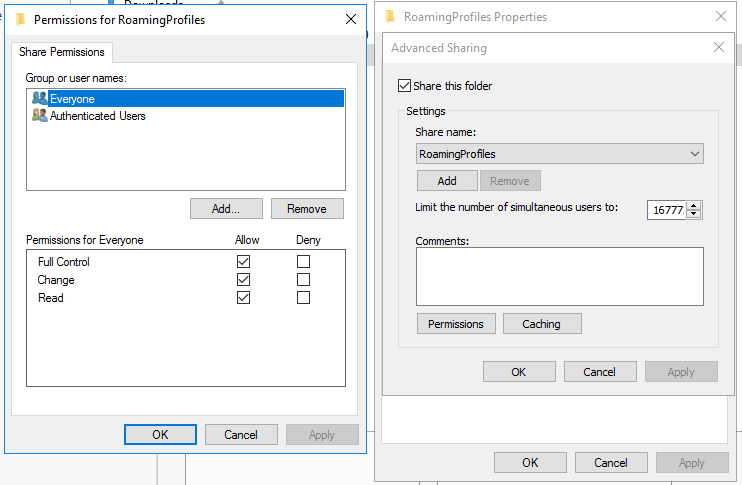
Task: Click folder icon in RoamingProfiles Properties title
Action: pos(390,17)
